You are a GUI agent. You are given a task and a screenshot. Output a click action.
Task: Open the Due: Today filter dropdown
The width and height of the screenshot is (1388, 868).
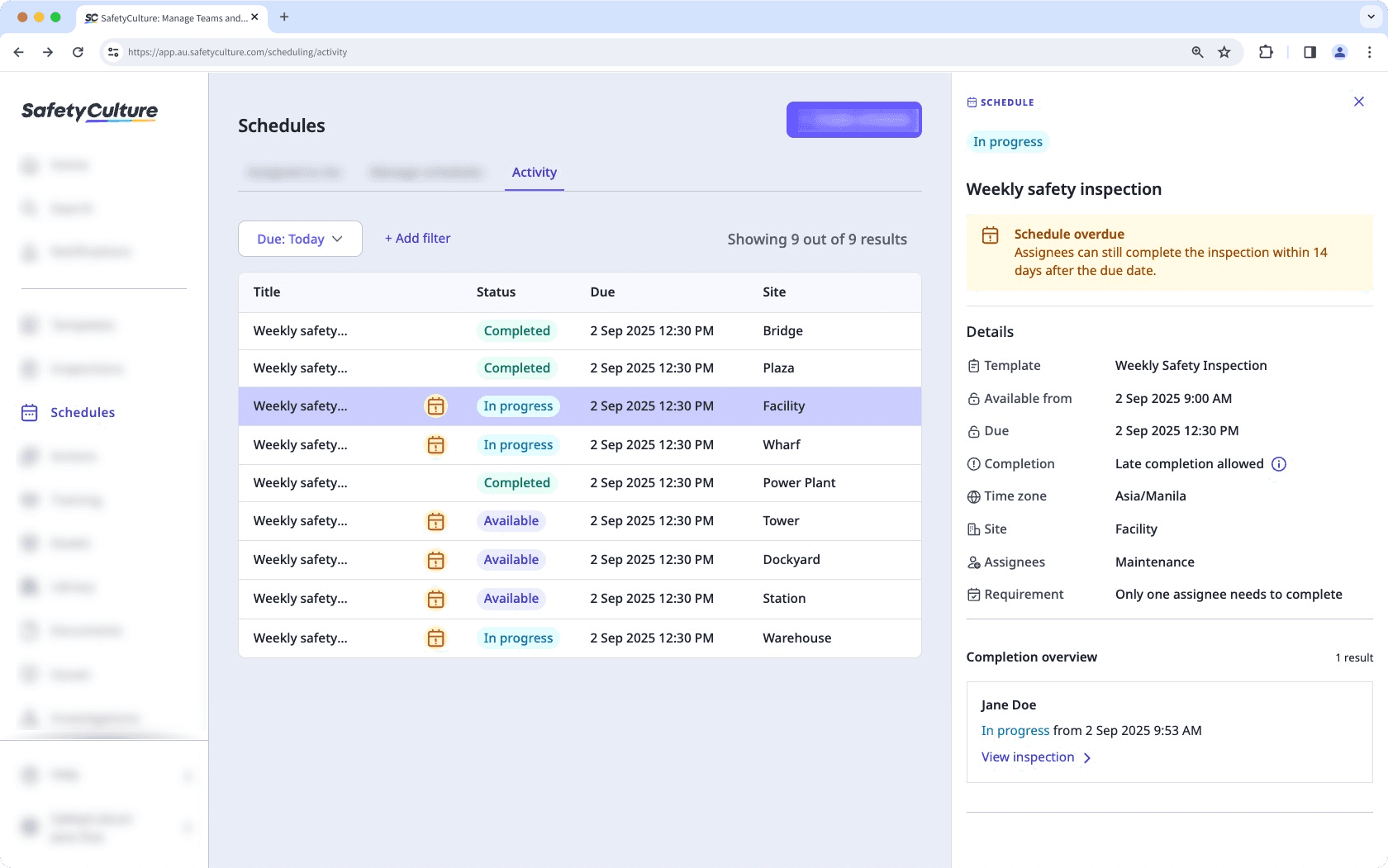pyautogui.click(x=299, y=239)
